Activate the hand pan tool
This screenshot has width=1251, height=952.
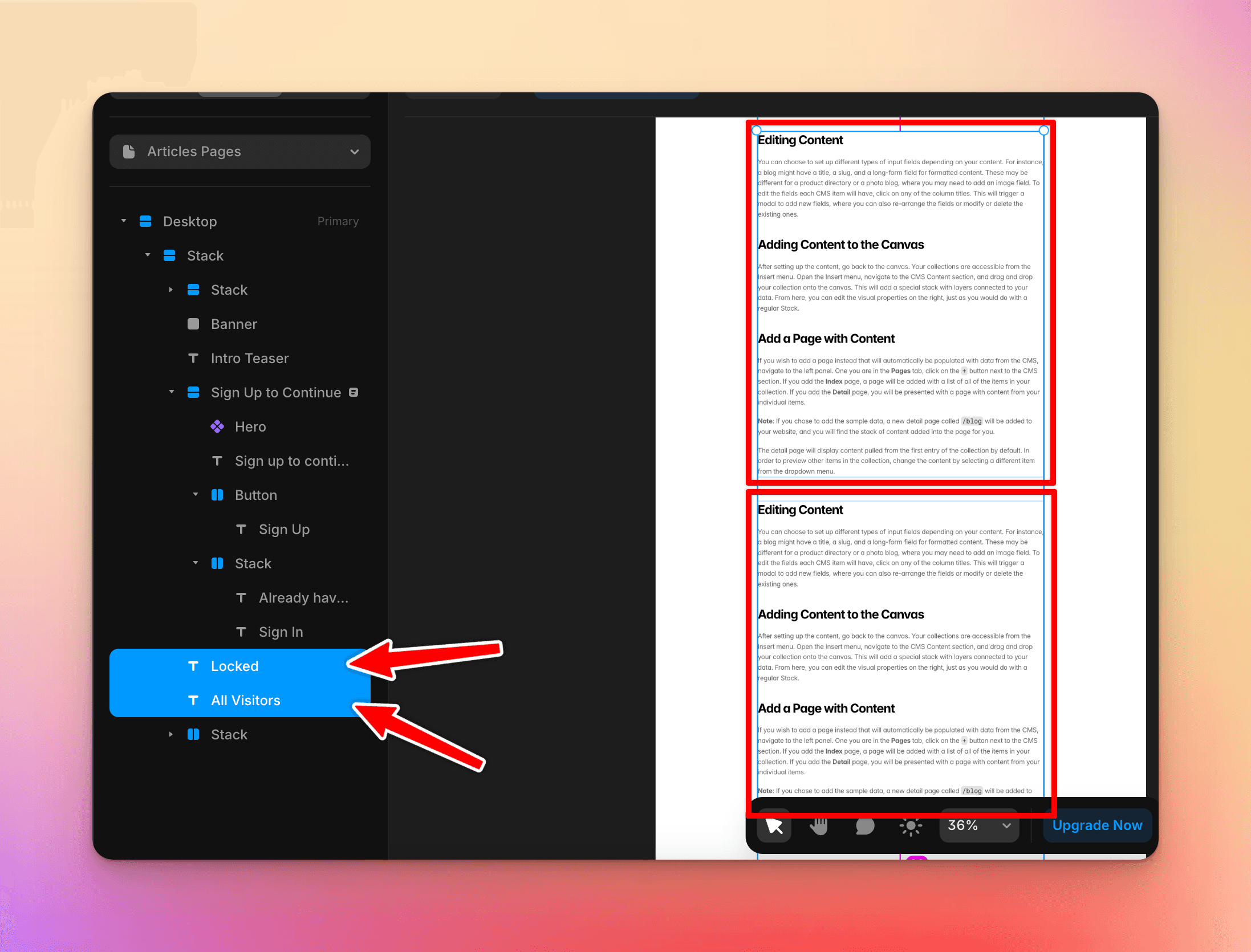[x=819, y=825]
